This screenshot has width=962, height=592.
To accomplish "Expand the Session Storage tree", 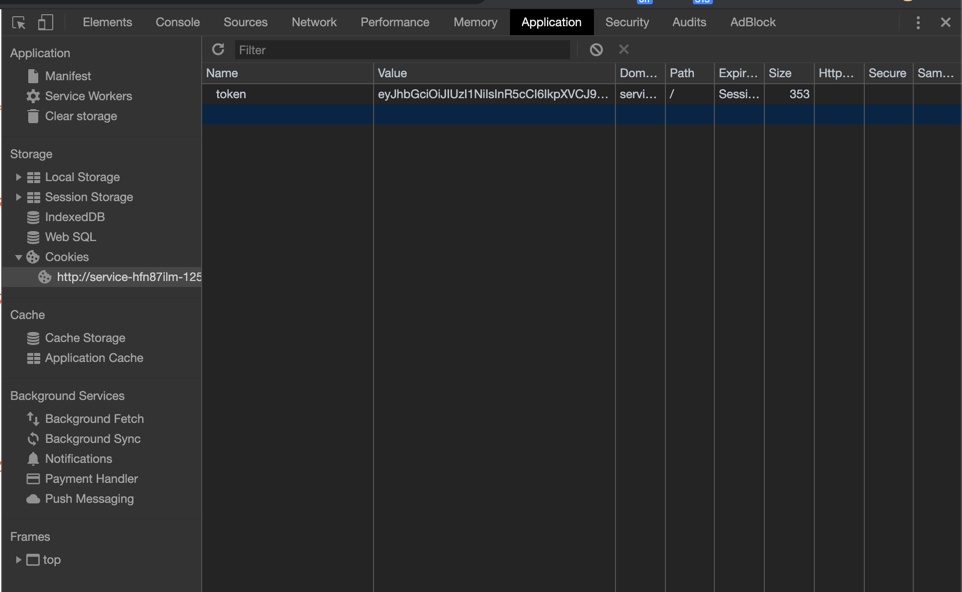I will pos(18,197).
